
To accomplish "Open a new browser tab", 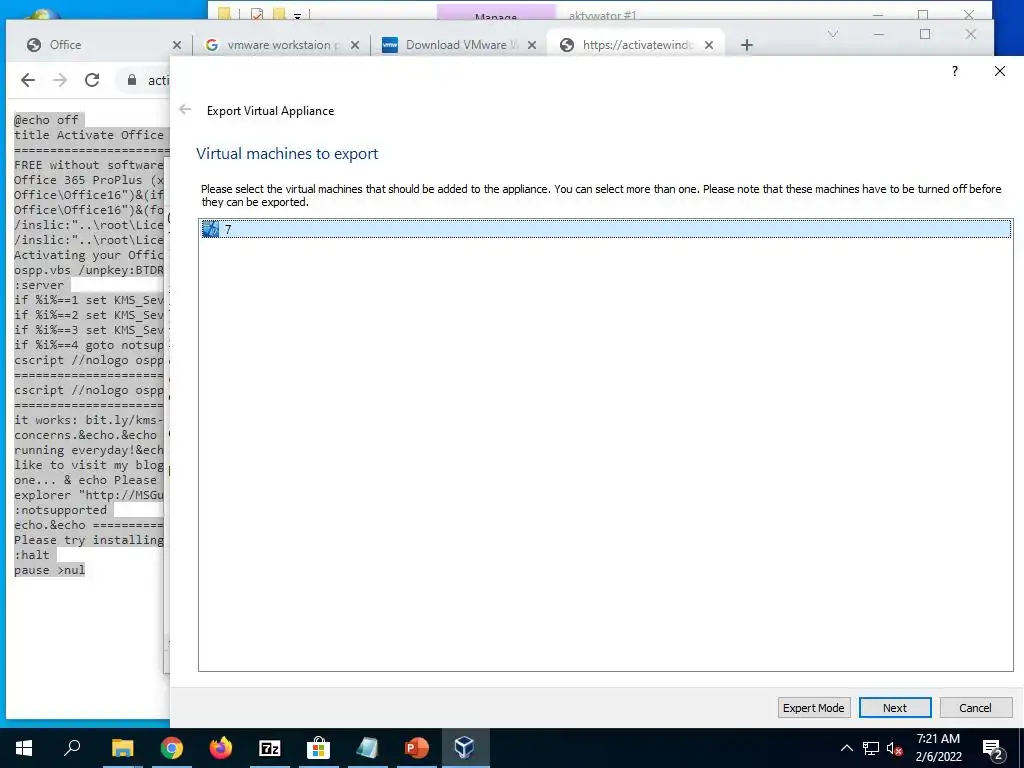I will (x=747, y=45).
